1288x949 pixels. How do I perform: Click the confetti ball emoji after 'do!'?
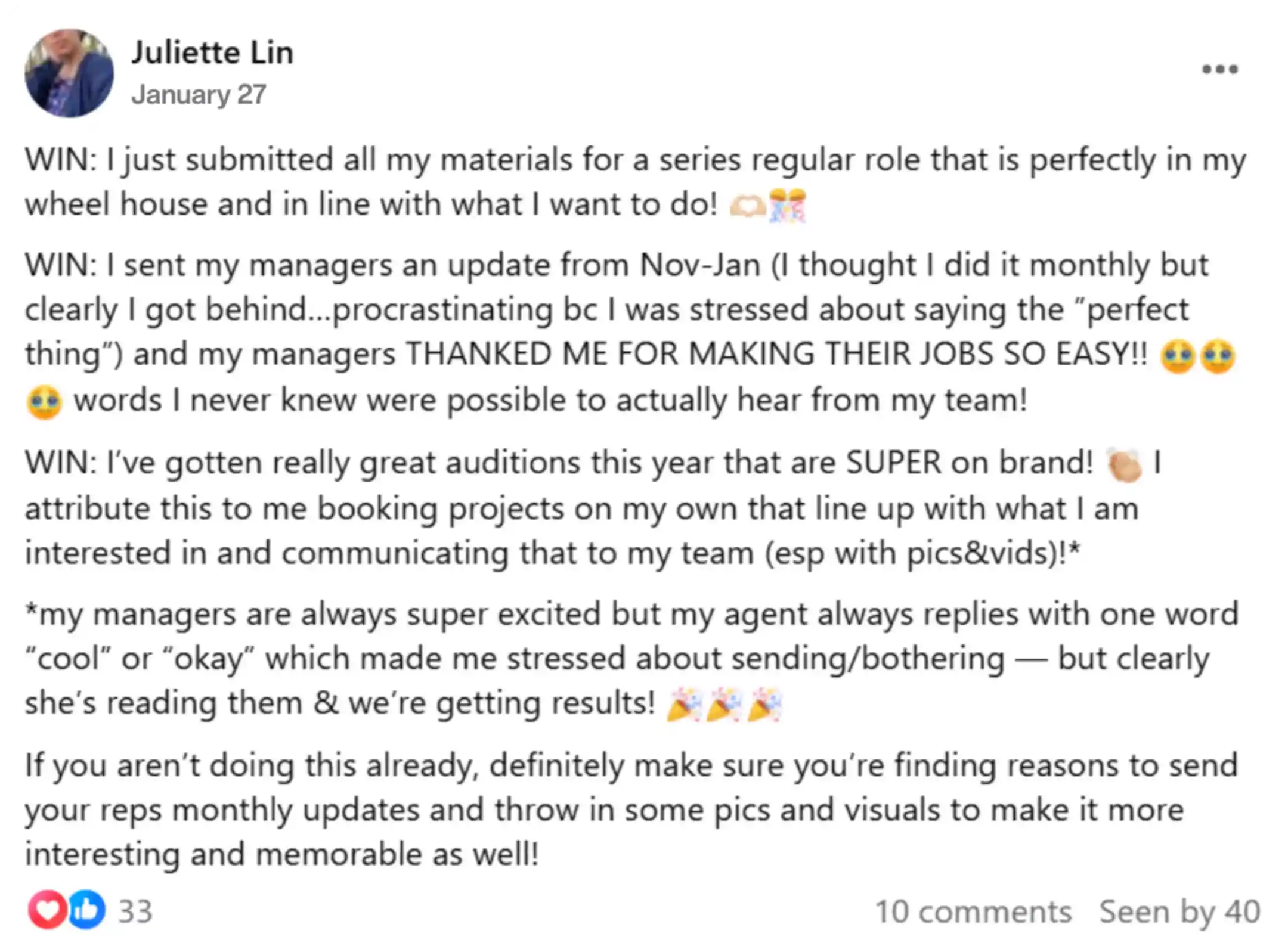(x=788, y=205)
